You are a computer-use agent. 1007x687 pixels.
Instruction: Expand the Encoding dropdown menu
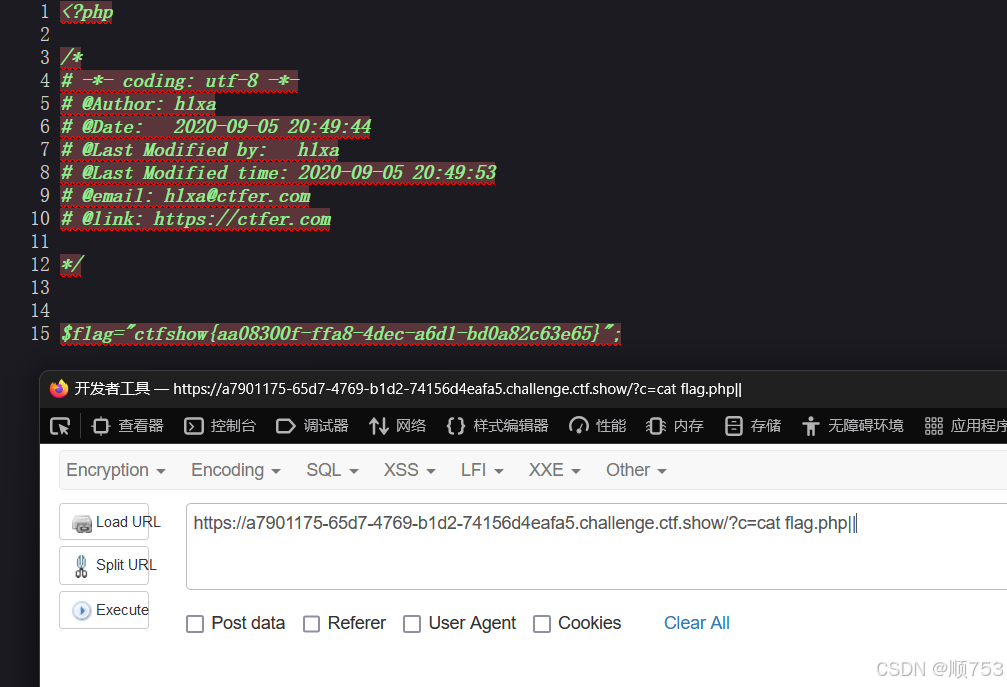coord(236,470)
